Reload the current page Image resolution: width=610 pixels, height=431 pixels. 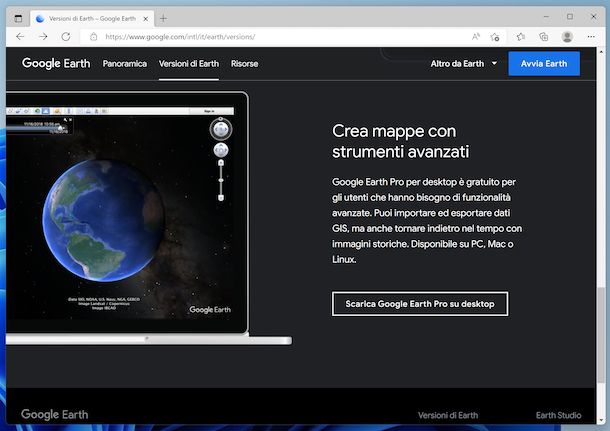pos(66,37)
